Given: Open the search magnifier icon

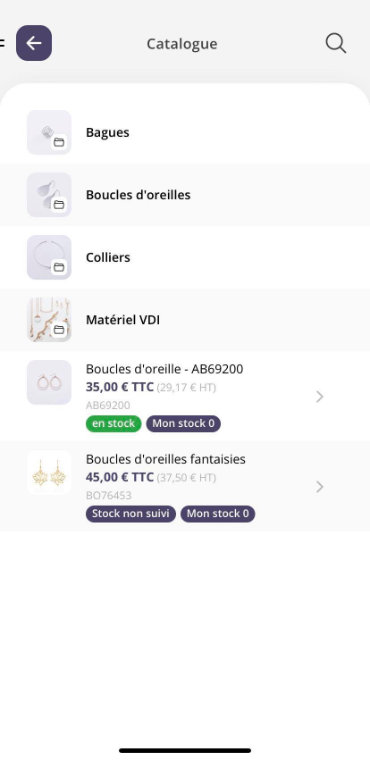Looking at the screenshot, I should [x=336, y=43].
